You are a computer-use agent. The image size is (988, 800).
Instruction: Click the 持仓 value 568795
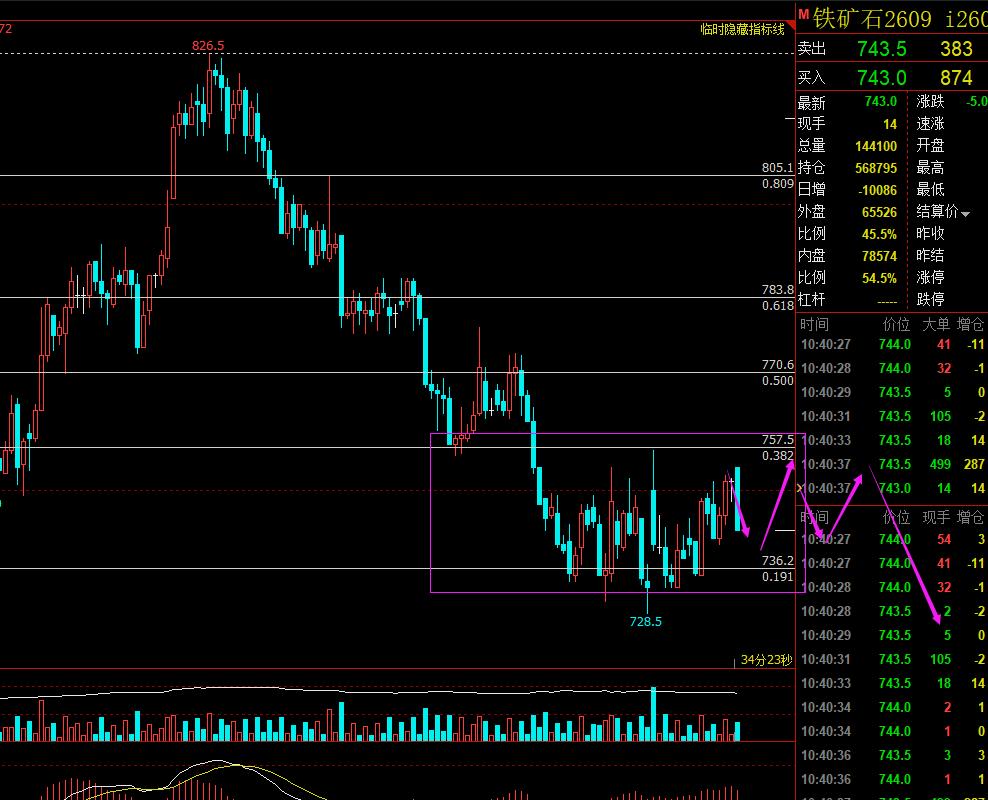(876, 168)
